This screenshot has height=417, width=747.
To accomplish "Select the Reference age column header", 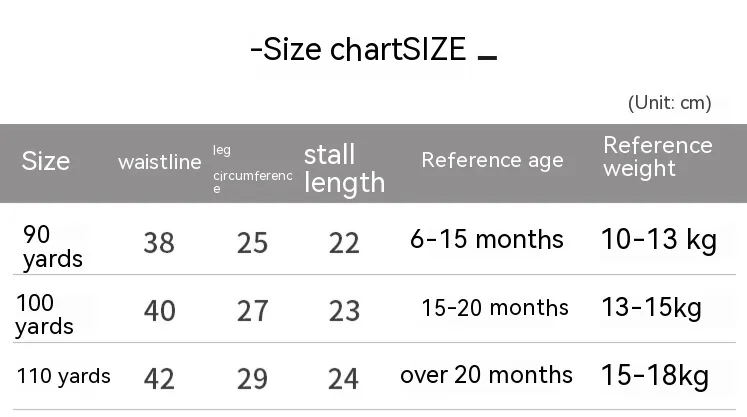I will pyautogui.click(x=492, y=160).
